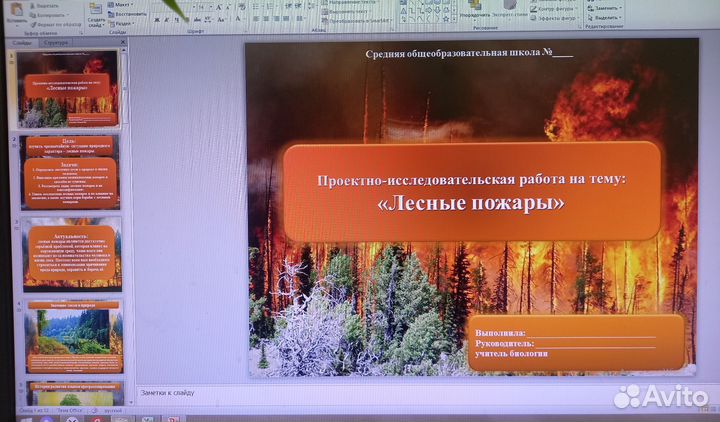Open the line spacing dropdown
Image resolution: width=720 pixels, height=422 pixels.
(x=311, y=6)
